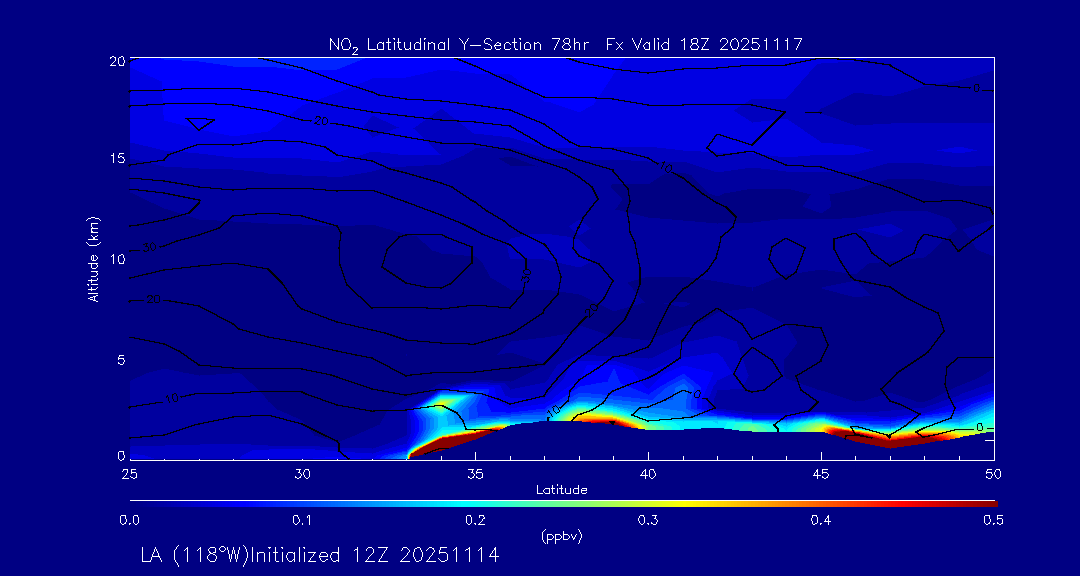
Task: Click color scale value "0.1"
Action: pos(302,521)
